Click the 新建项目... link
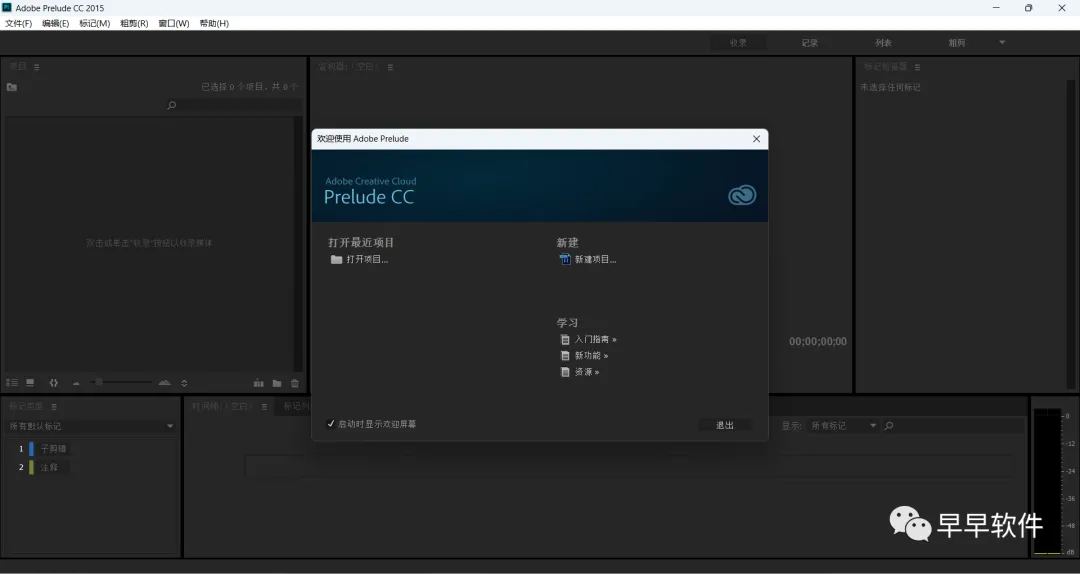The image size is (1080, 574). click(596, 260)
